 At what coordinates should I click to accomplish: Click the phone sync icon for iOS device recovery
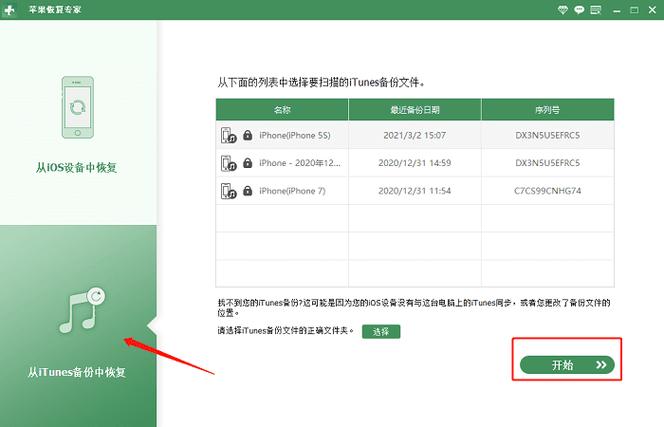(77, 108)
